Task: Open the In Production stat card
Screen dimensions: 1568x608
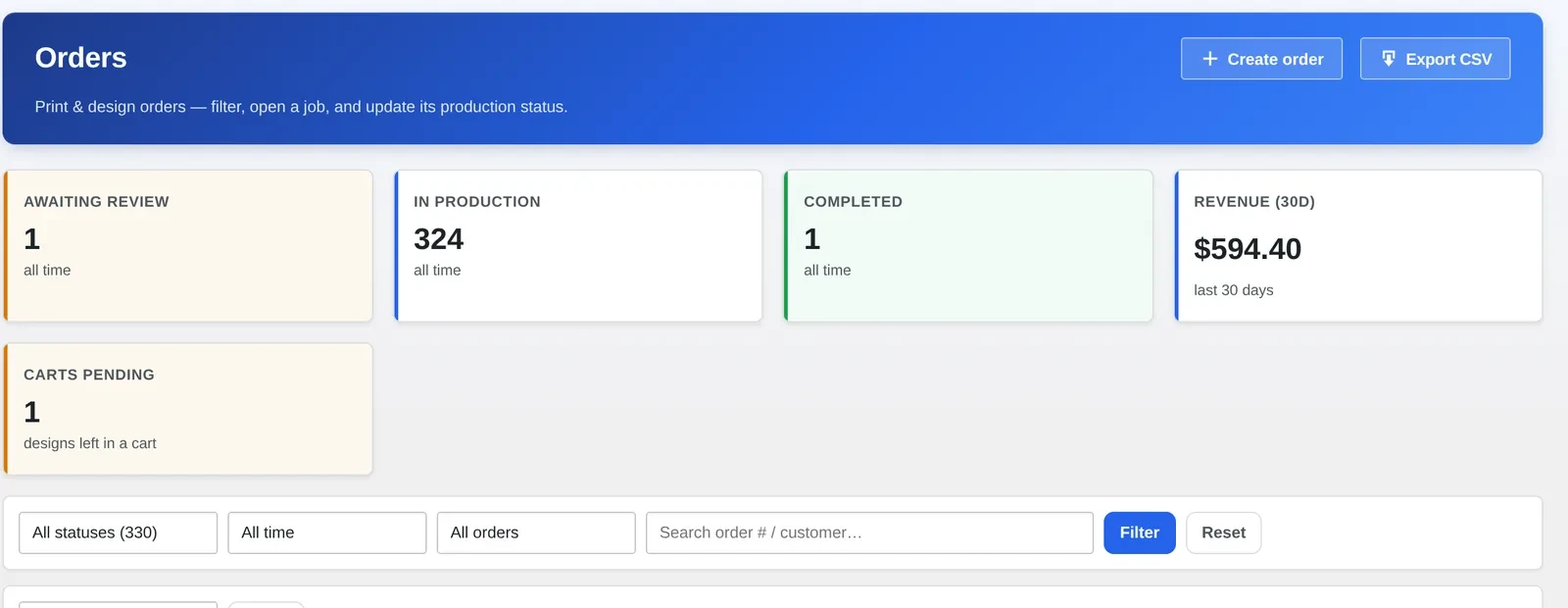Action: click(x=578, y=246)
